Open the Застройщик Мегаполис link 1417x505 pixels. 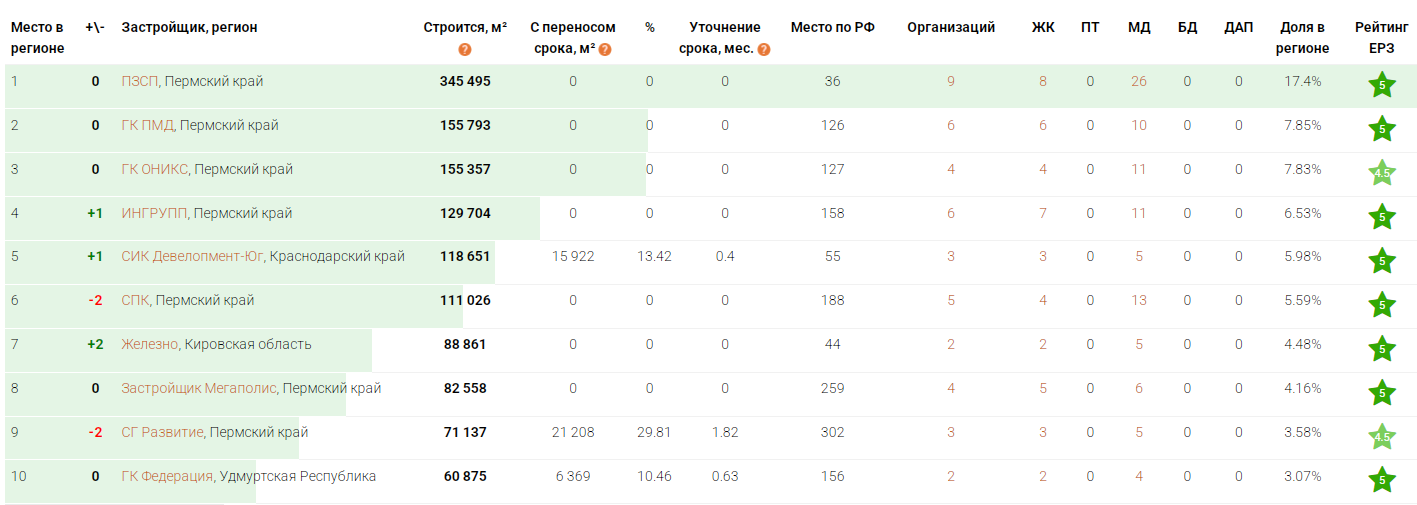tap(198, 388)
